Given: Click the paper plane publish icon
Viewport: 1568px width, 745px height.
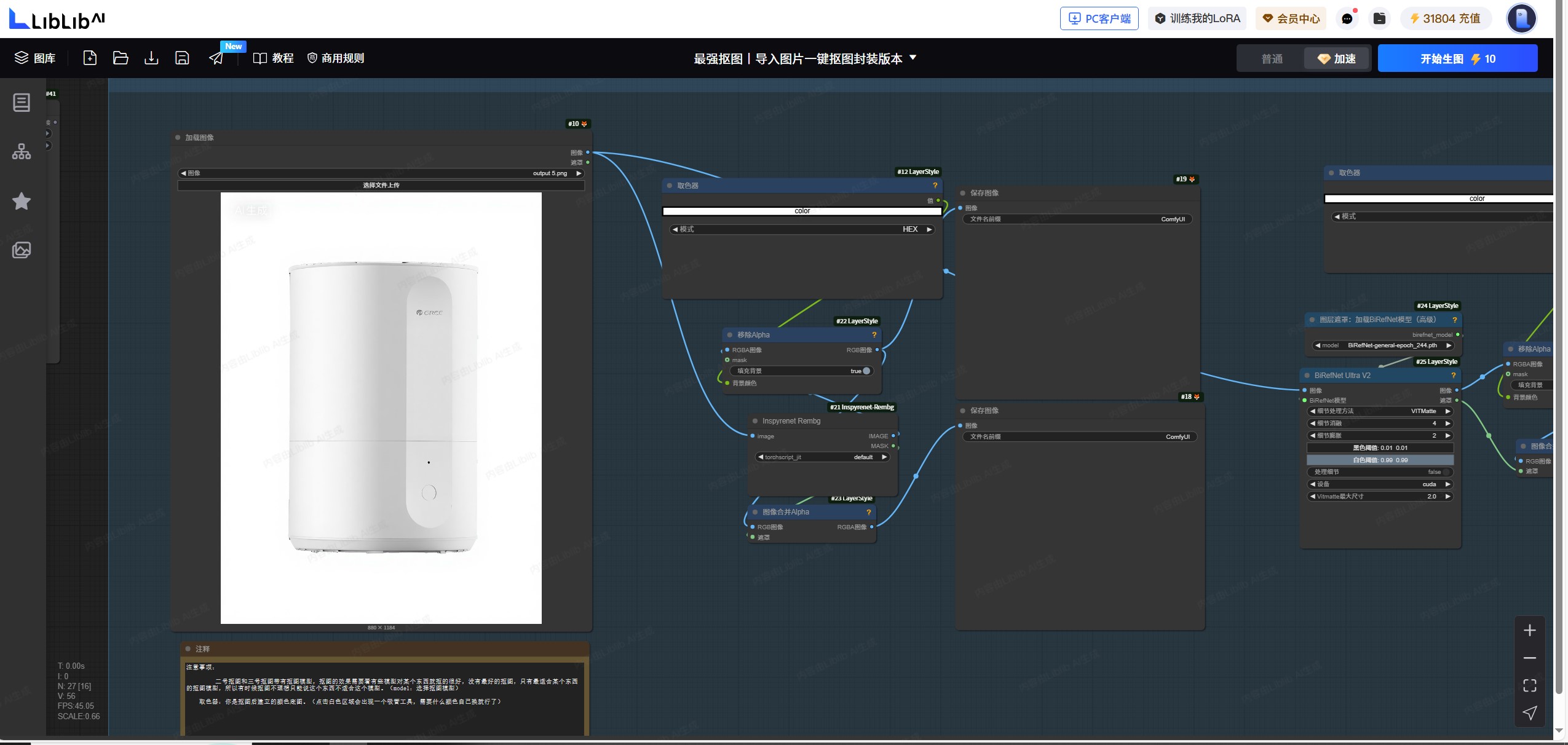Looking at the screenshot, I should (216, 58).
